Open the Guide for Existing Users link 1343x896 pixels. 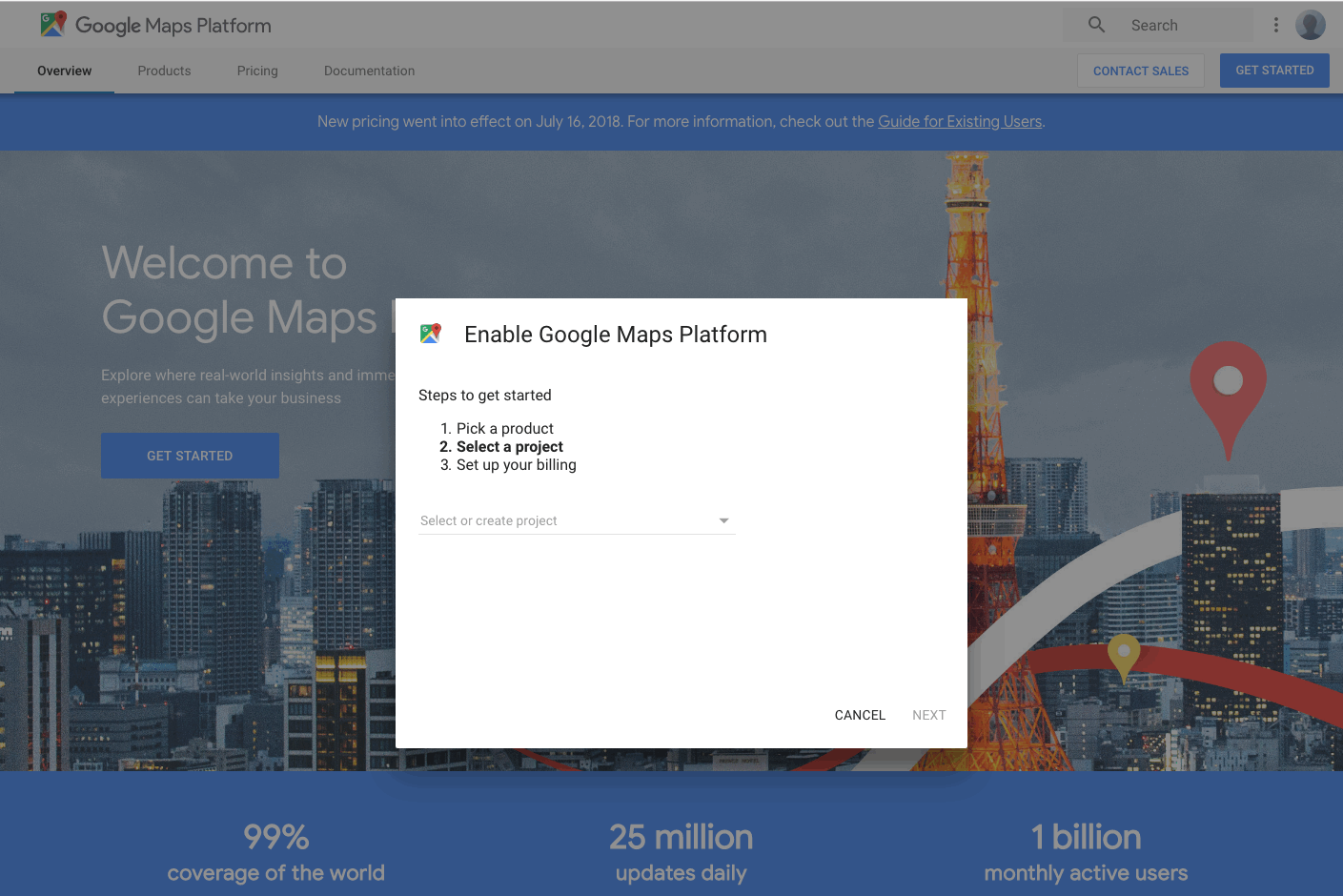coord(960,122)
